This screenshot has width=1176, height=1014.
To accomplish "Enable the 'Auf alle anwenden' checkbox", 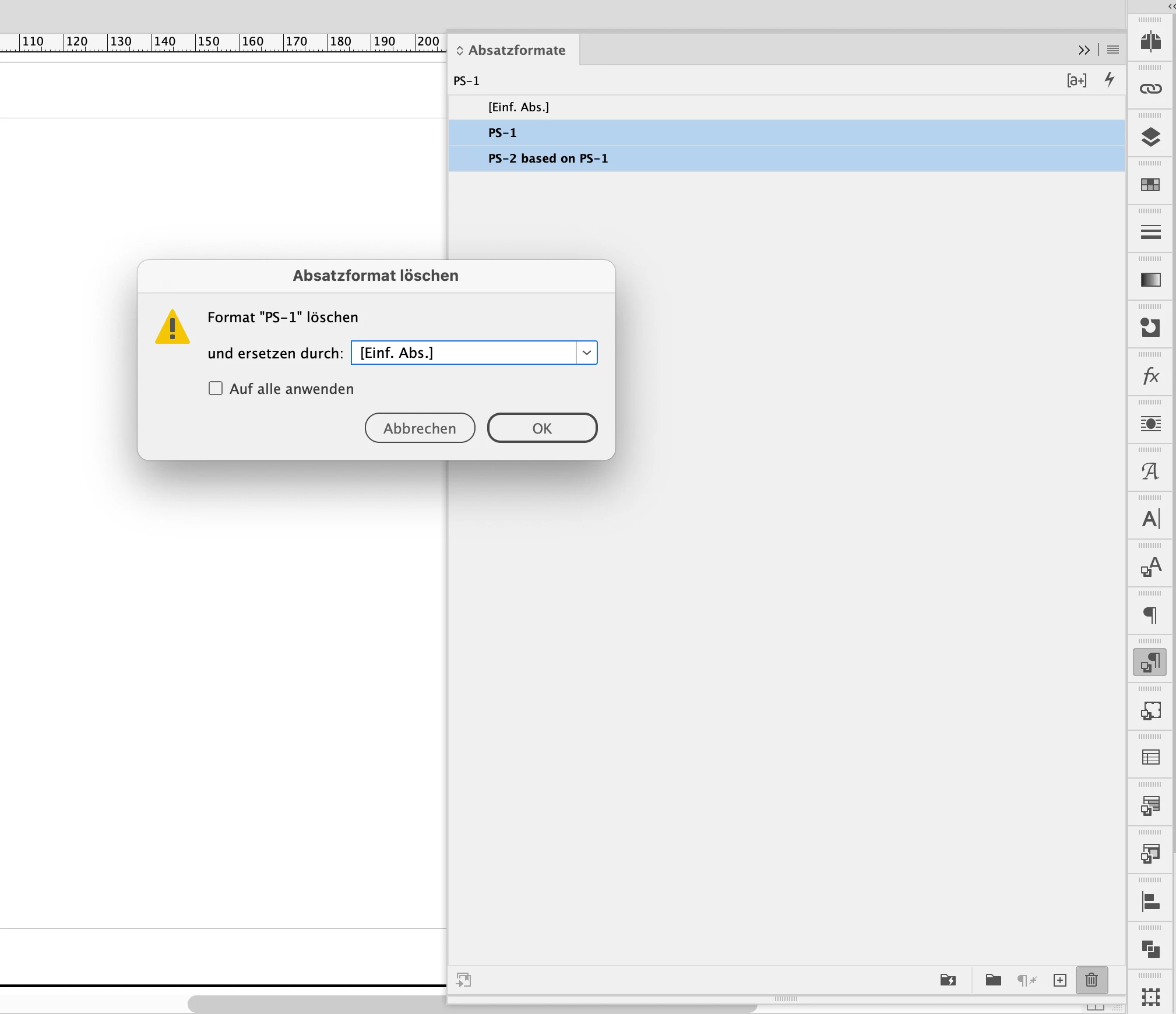I will pos(216,389).
